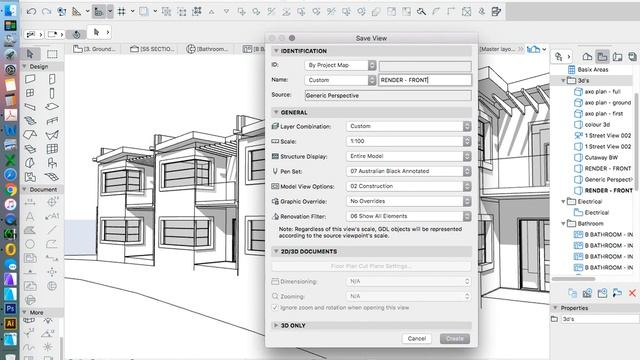Open the Pen Set dropdown
Image resolution: width=640 pixels, height=360 pixels.
[x=409, y=171]
